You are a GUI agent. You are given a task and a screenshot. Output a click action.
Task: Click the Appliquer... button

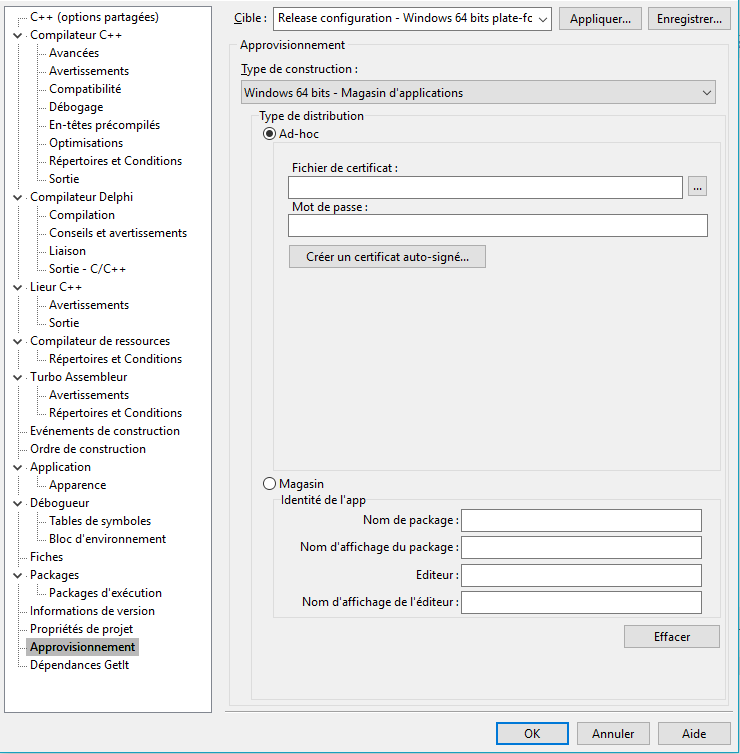point(600,19)
